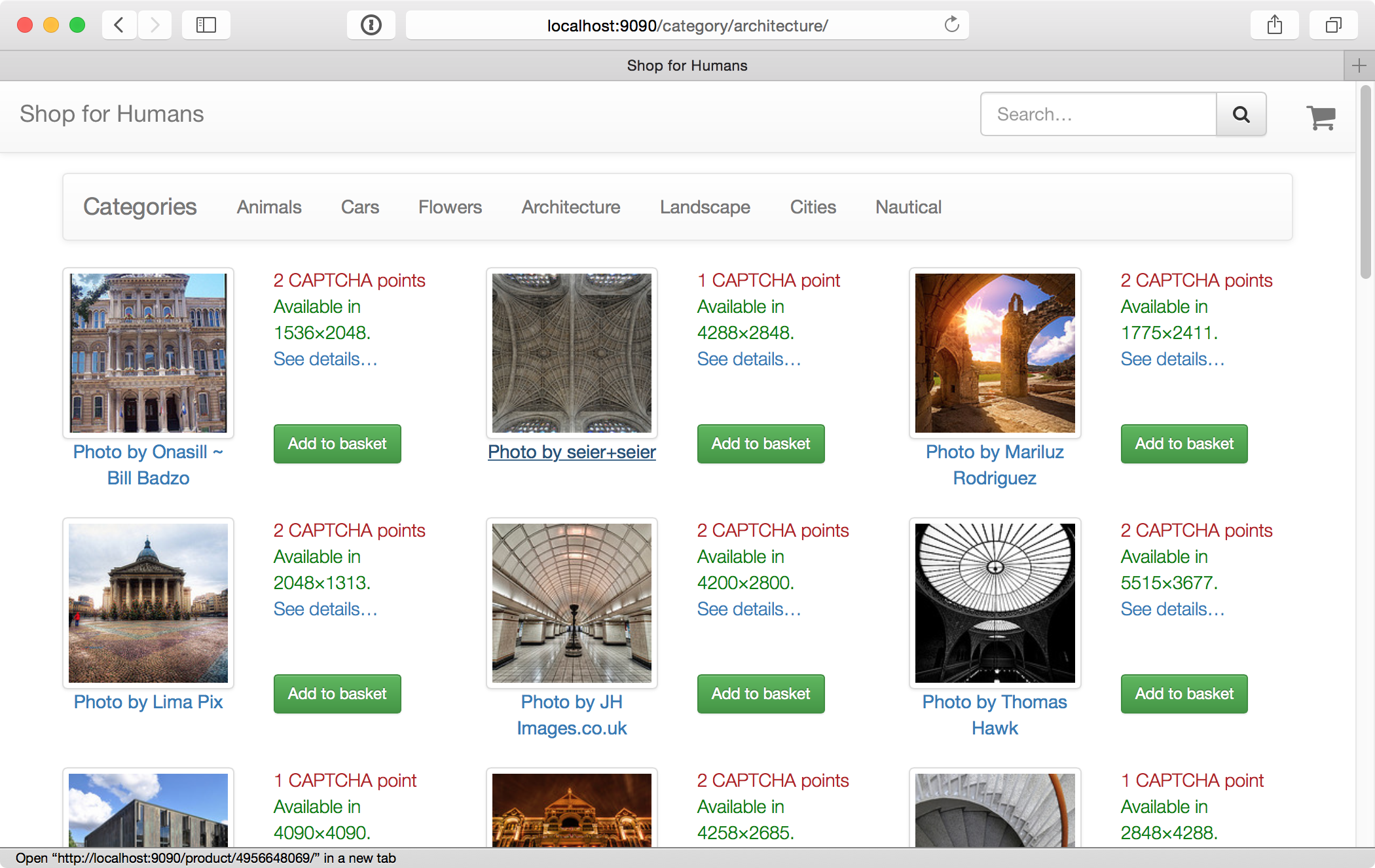See details for 2048×1313 photo
The image size is (1375, 868).
click(x=325, y=609)
